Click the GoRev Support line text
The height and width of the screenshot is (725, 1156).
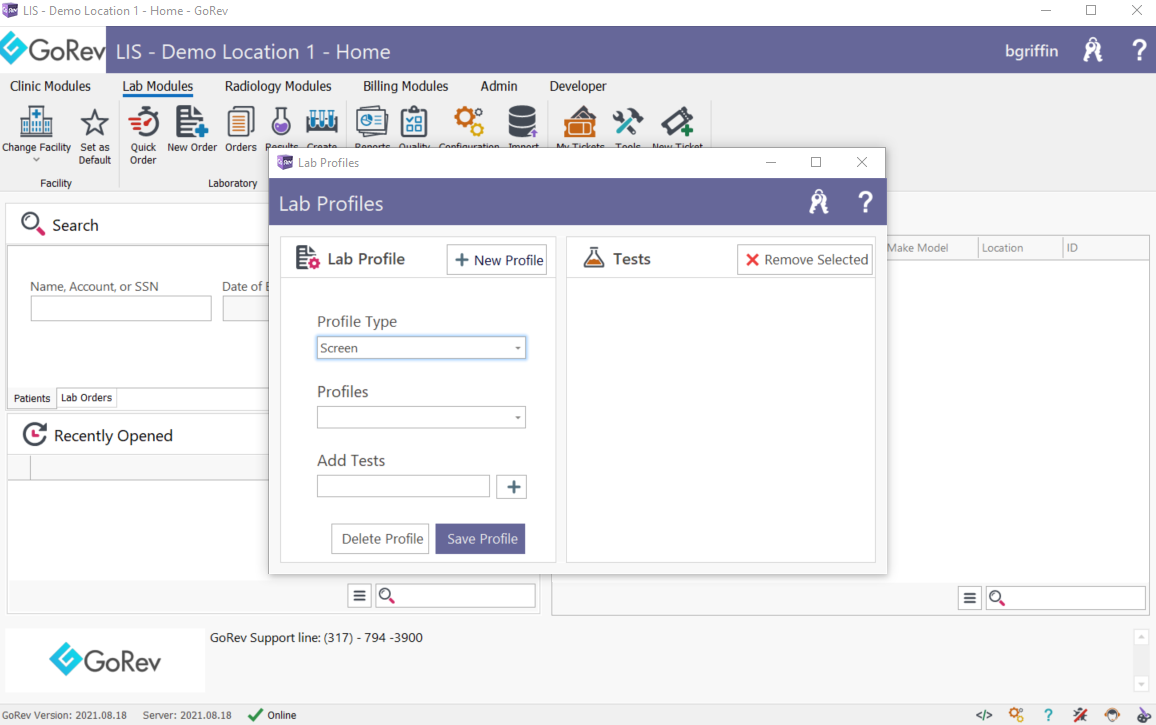coord(316,638)
